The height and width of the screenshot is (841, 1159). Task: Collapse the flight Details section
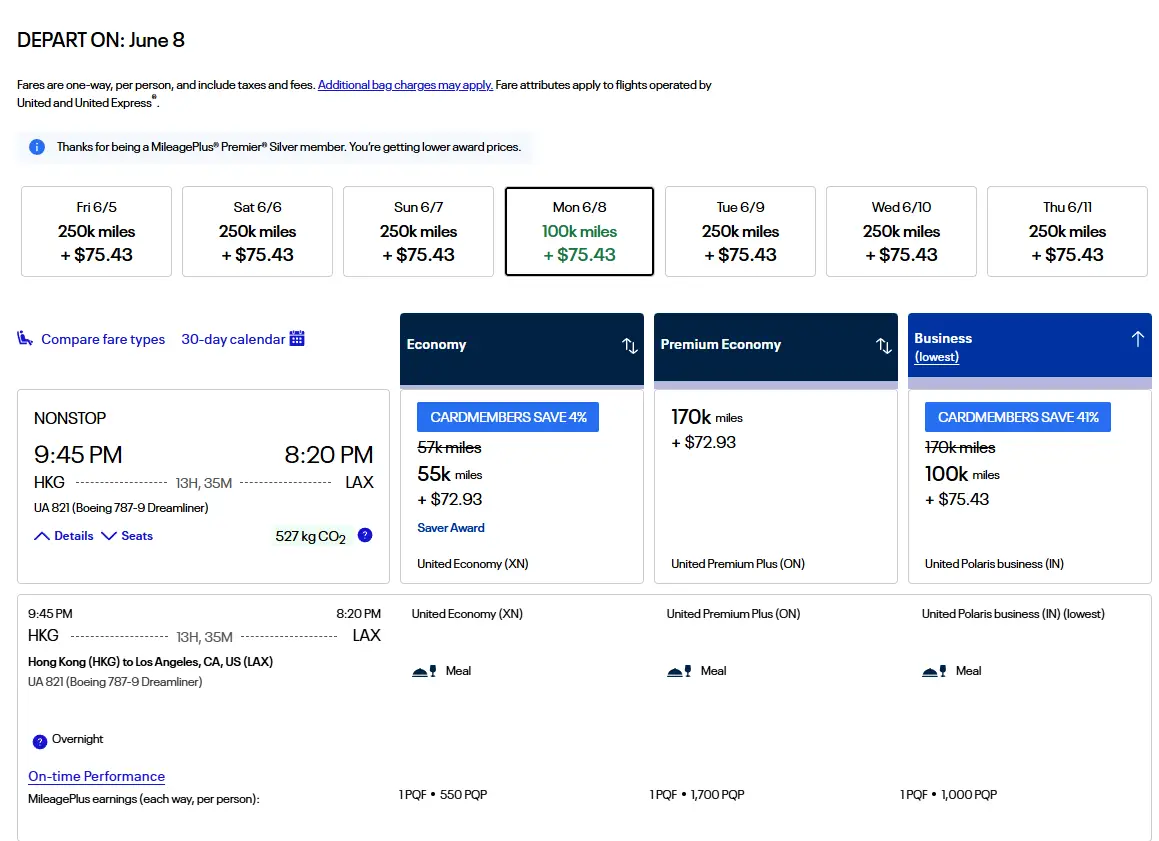[64, 536]
